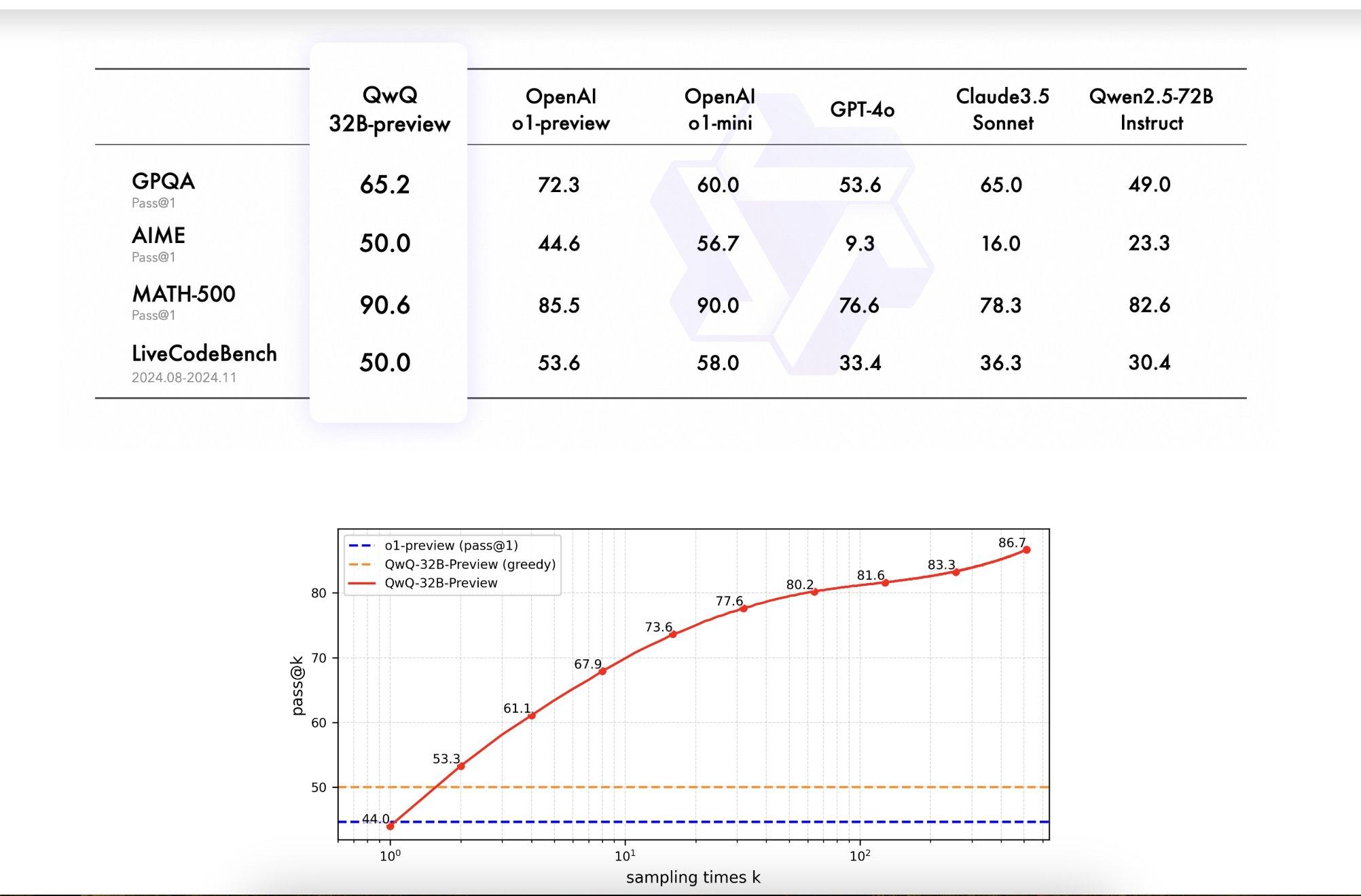Select the 77.6 data point label
This screenshot has width=1361, height=896.
(729, 601)
